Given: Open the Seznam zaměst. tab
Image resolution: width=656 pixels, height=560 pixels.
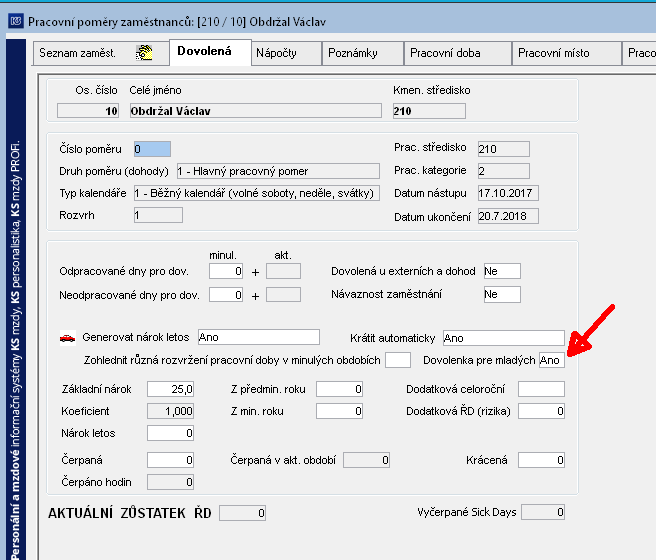Looking at the screenshot, I should [x=101, y=53].
